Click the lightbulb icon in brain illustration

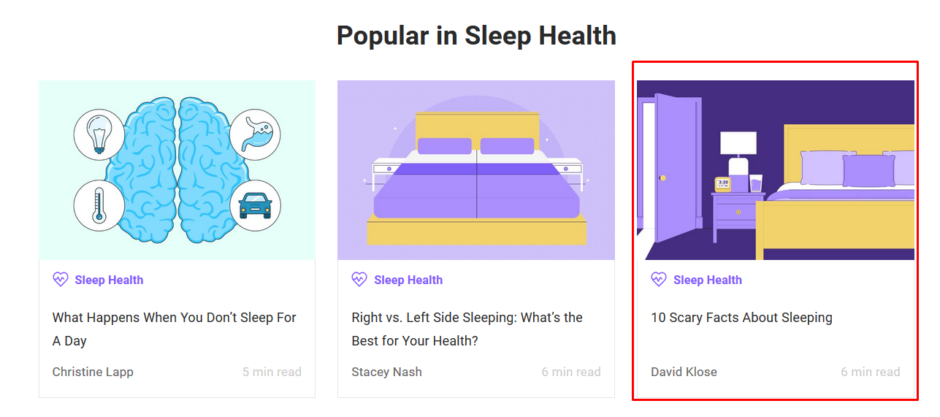[x=99, y=135]
